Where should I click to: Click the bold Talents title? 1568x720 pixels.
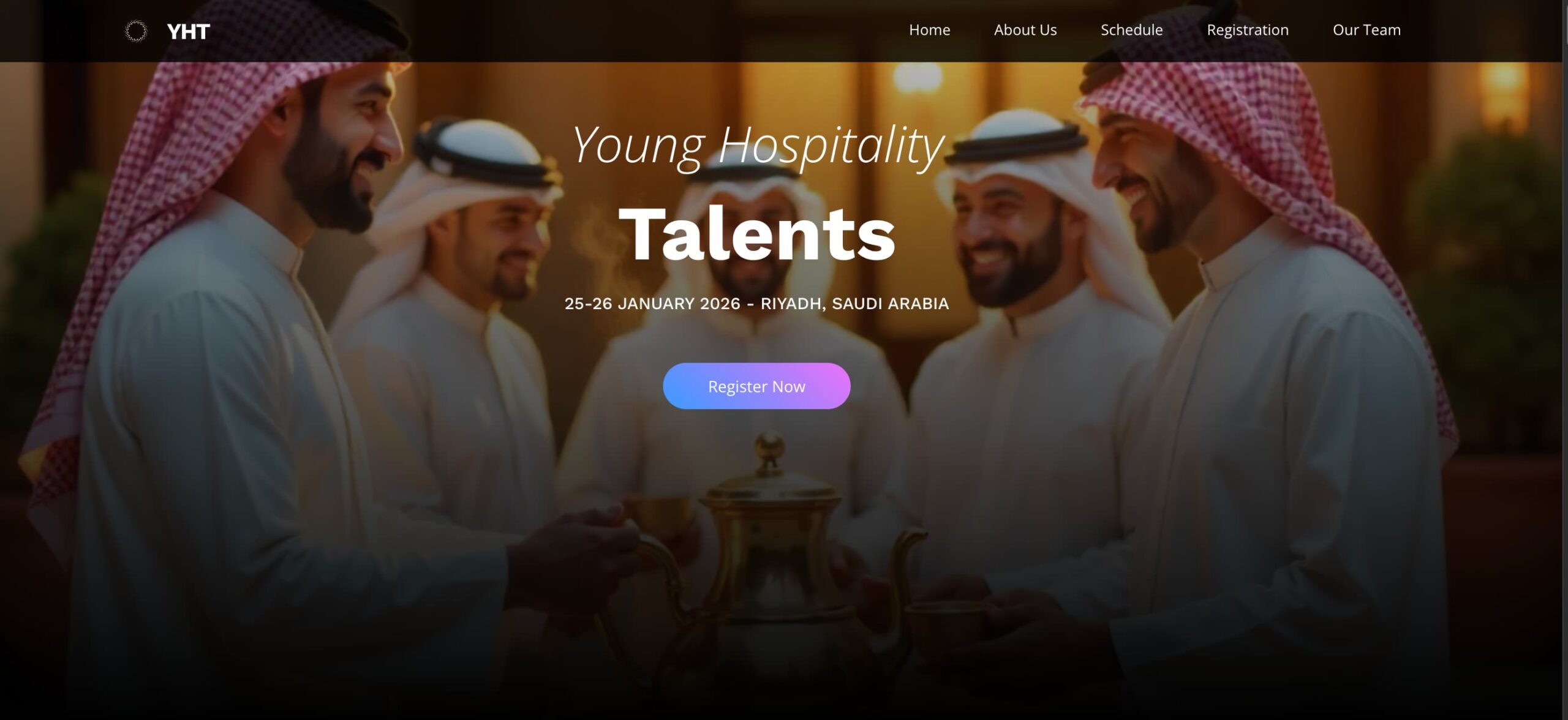pyautogui.click(x=757, y=234)
